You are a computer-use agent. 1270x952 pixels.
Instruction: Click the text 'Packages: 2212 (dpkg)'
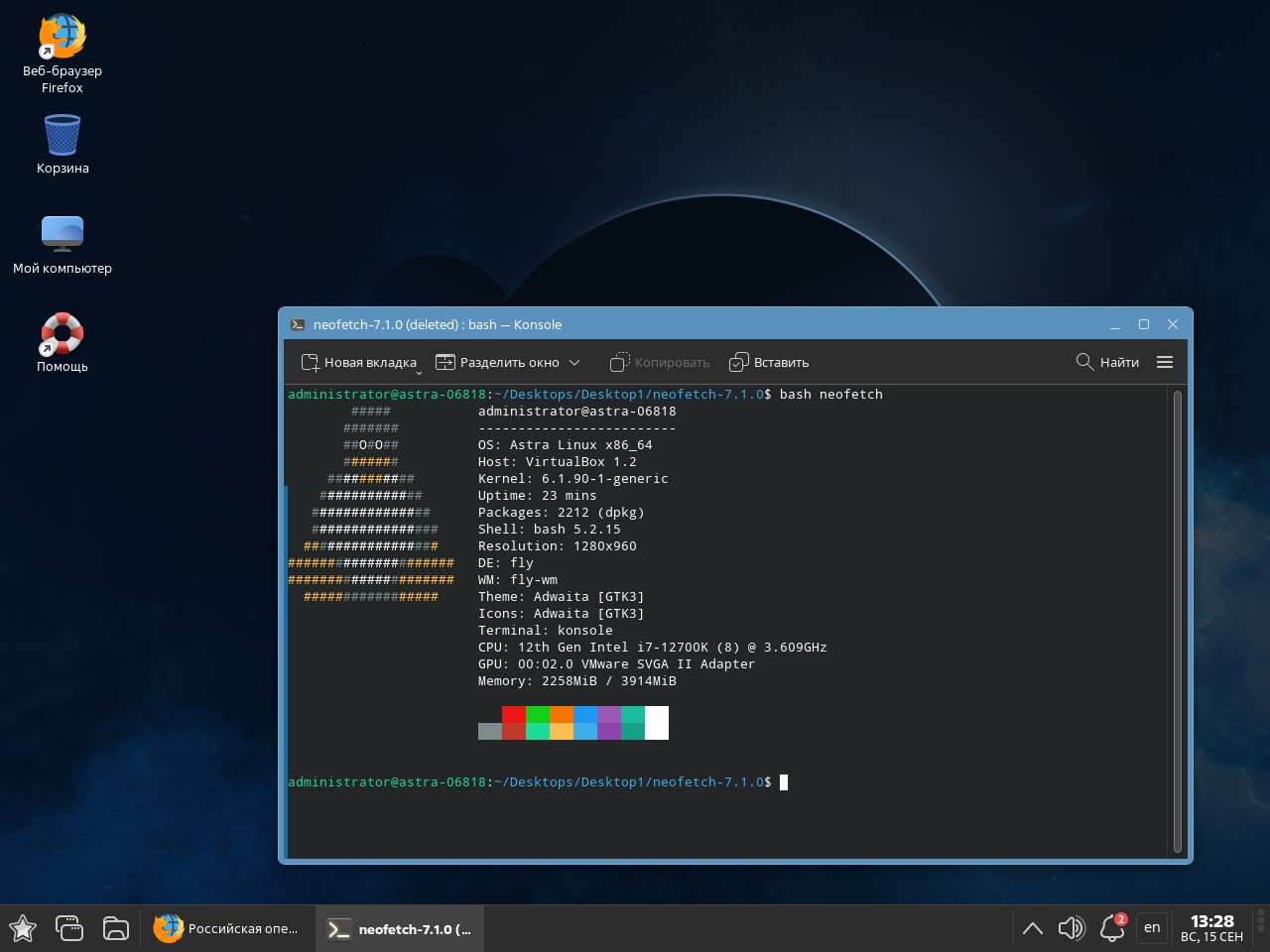562,513
